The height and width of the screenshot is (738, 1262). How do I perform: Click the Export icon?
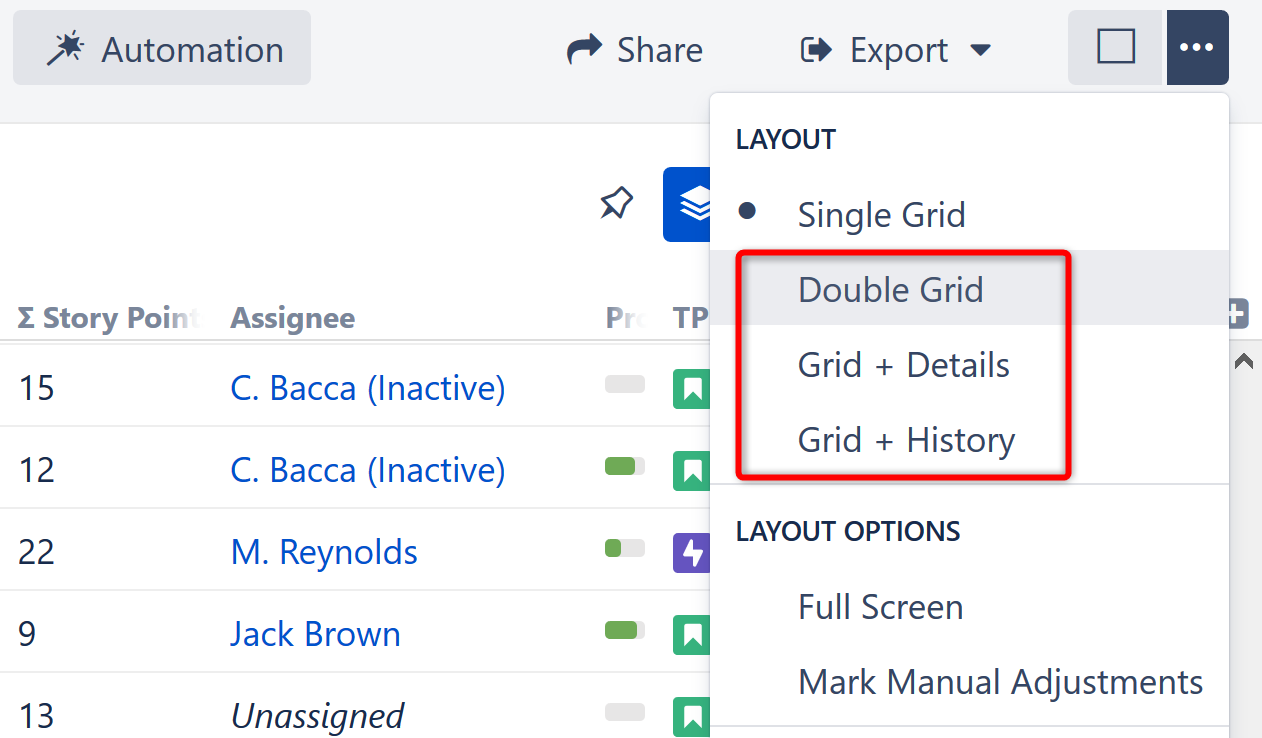[x=817, y=48]
